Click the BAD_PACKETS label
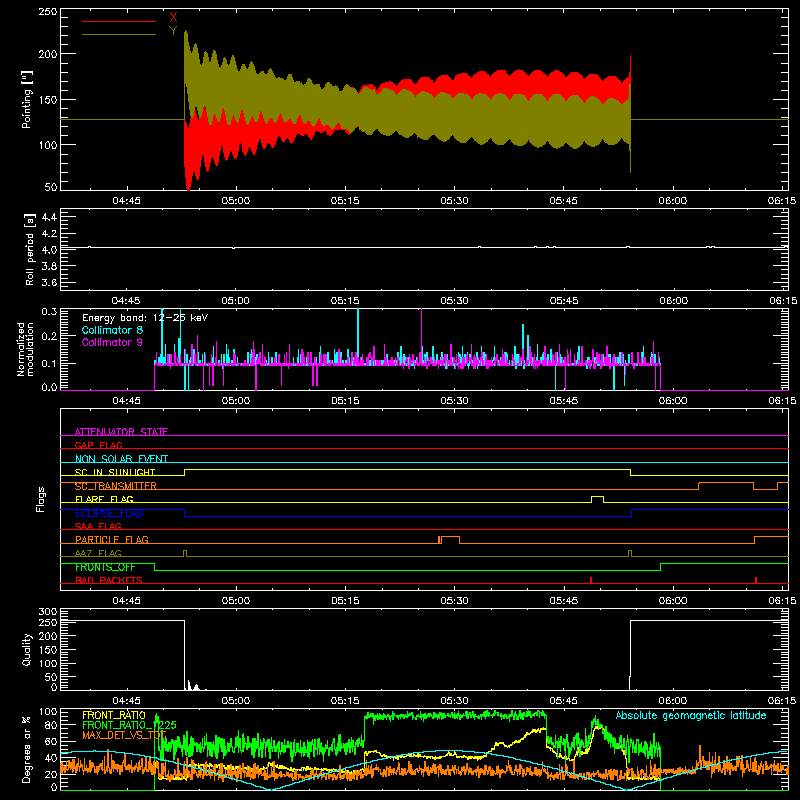Image resolution: width=800 pixels, height=800 pixels. (109, 580)
